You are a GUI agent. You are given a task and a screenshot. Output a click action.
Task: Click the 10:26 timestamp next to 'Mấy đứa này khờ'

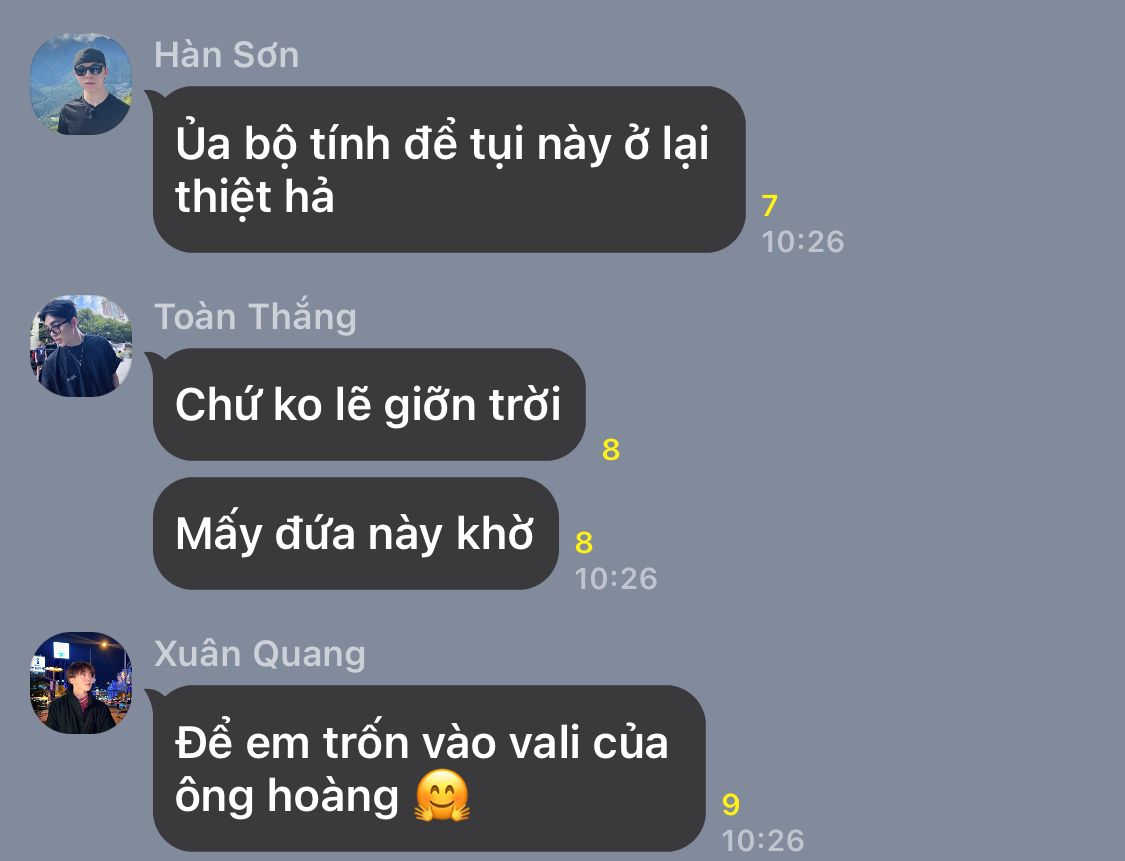(616, 579)
